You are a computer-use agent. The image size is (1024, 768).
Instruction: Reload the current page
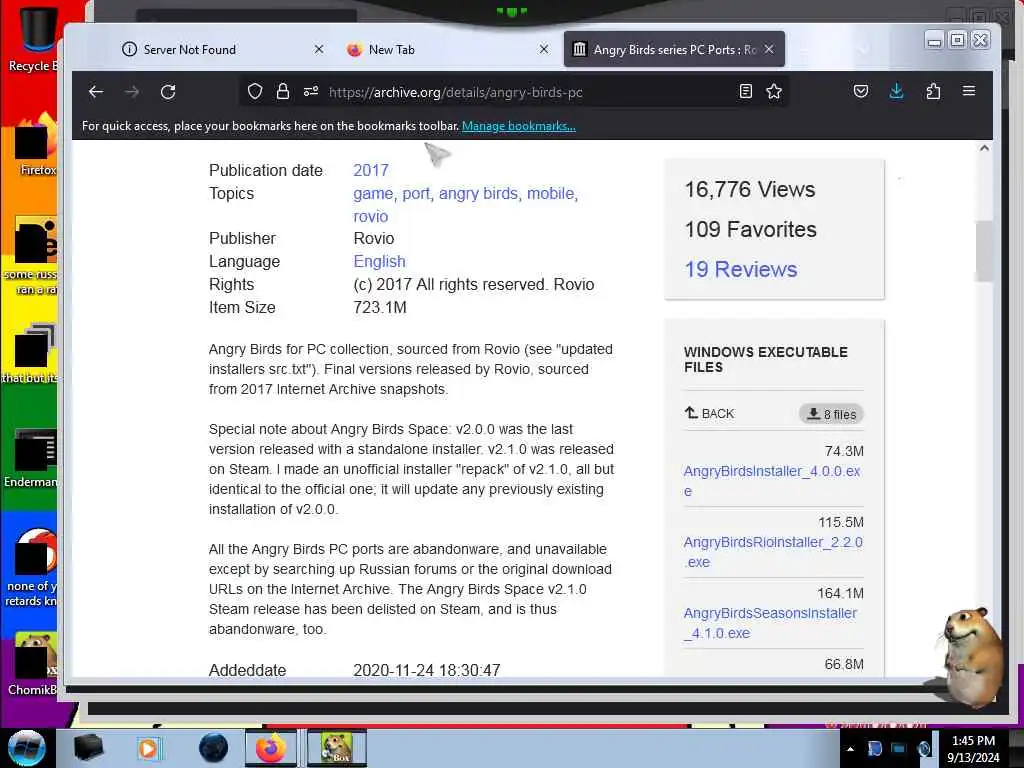[168, 91]
